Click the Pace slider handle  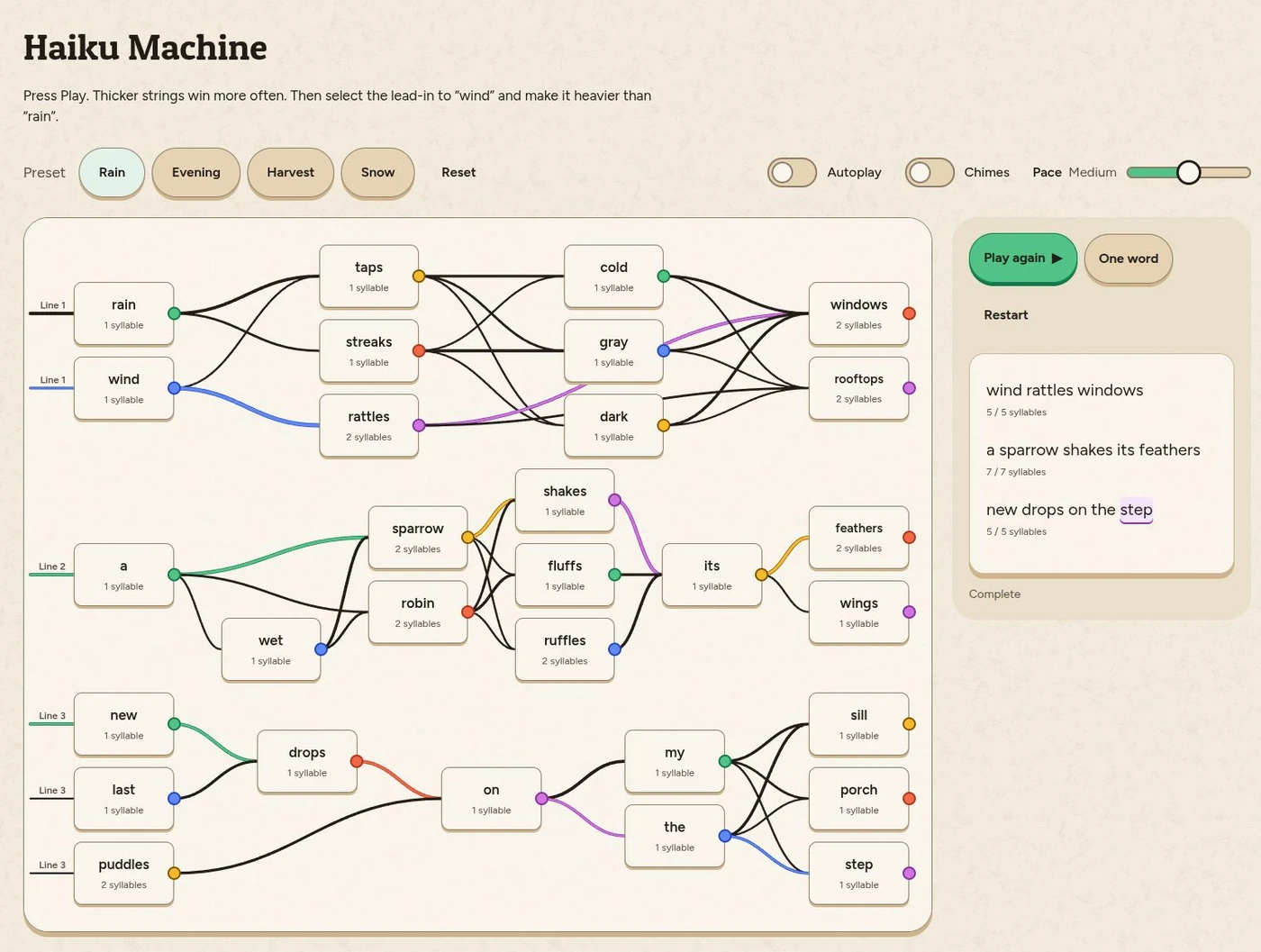click(1189, 172)
